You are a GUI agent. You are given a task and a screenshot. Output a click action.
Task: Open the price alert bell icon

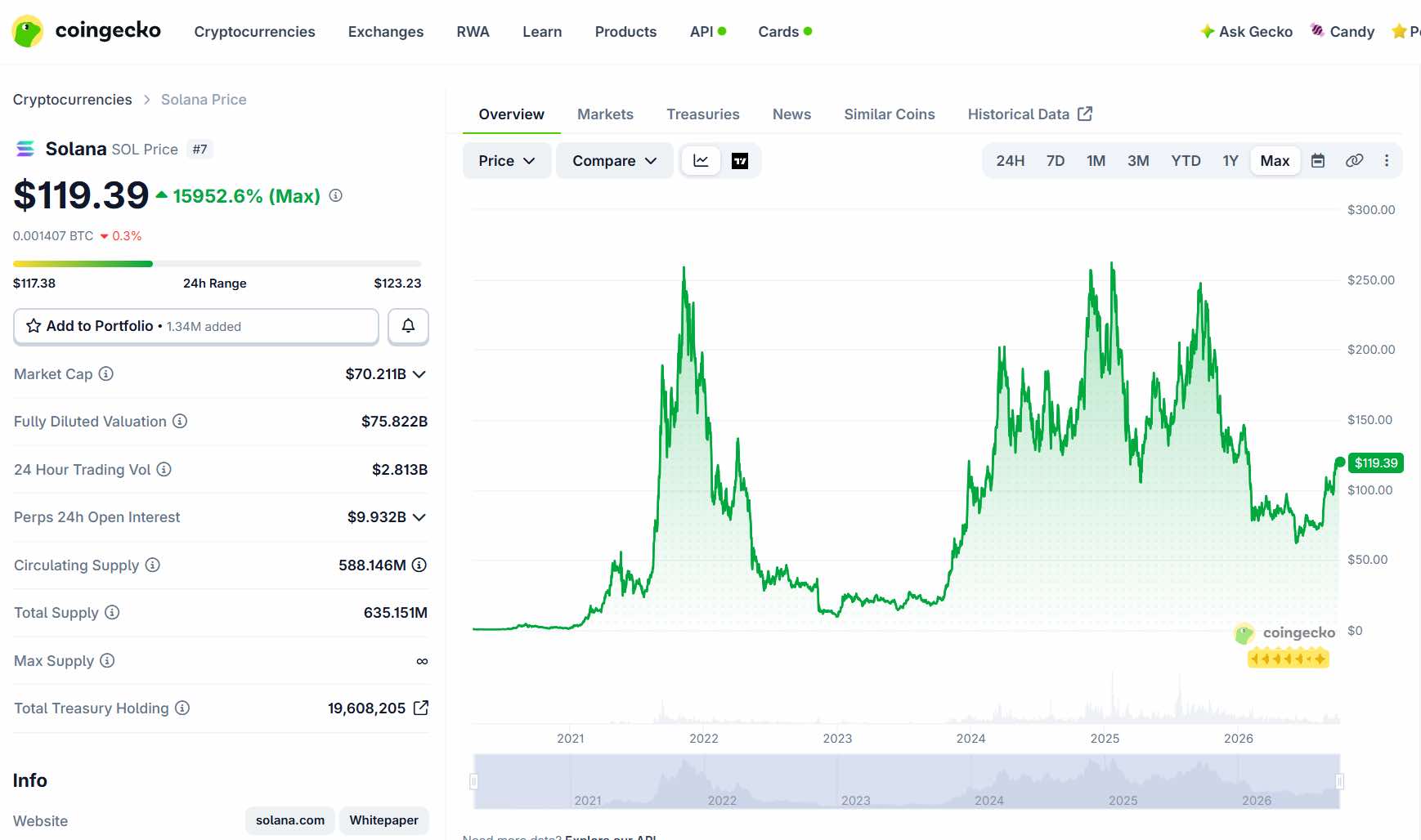point(408,326)
